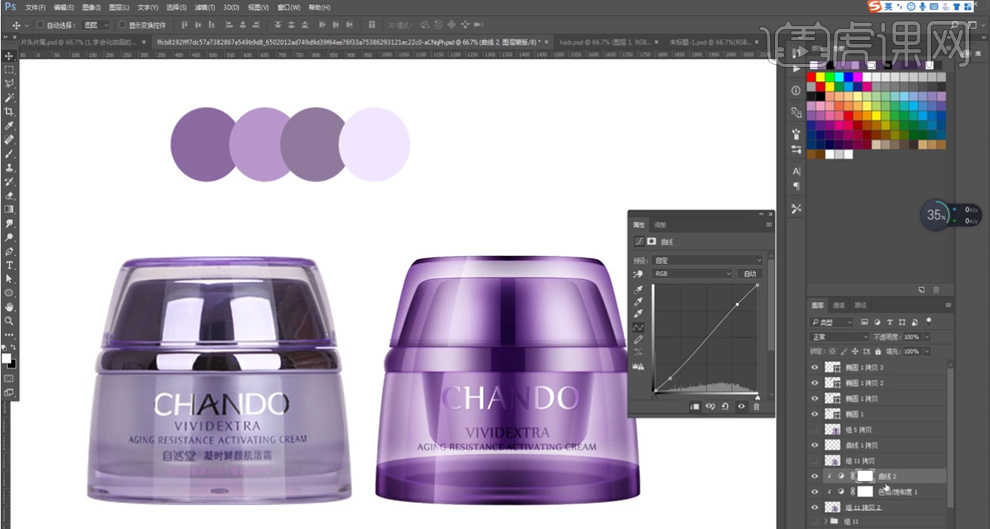The image size is (990, 529).
Task: Open the Layers panel options menu icon
Action: [x=948, y=305]
